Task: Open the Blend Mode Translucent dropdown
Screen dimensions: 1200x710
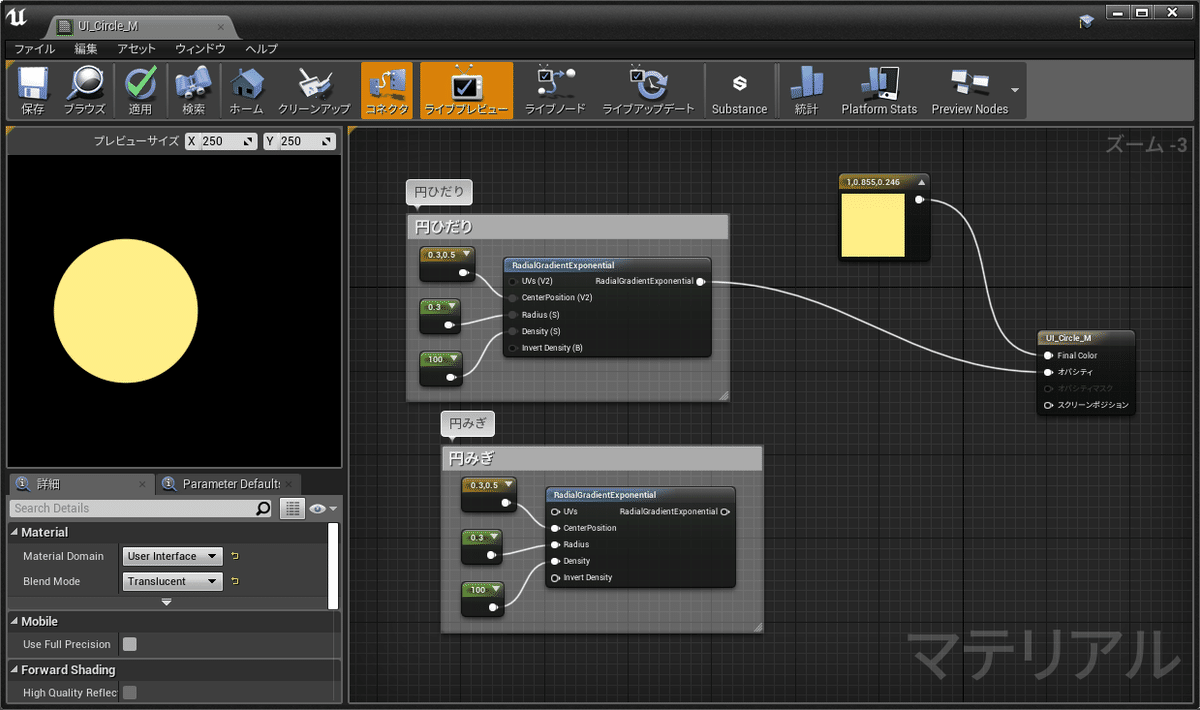Action: (x=173, y=581)
